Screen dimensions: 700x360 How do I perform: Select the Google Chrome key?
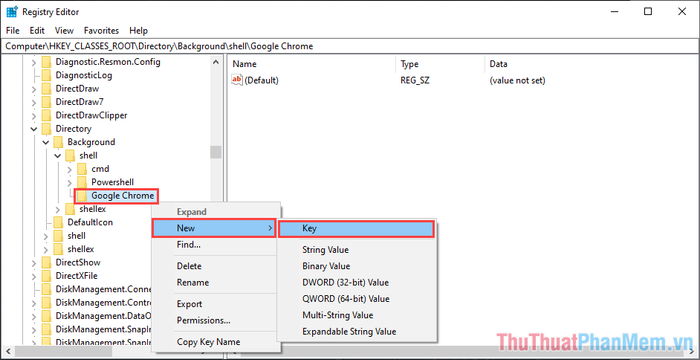123,196
